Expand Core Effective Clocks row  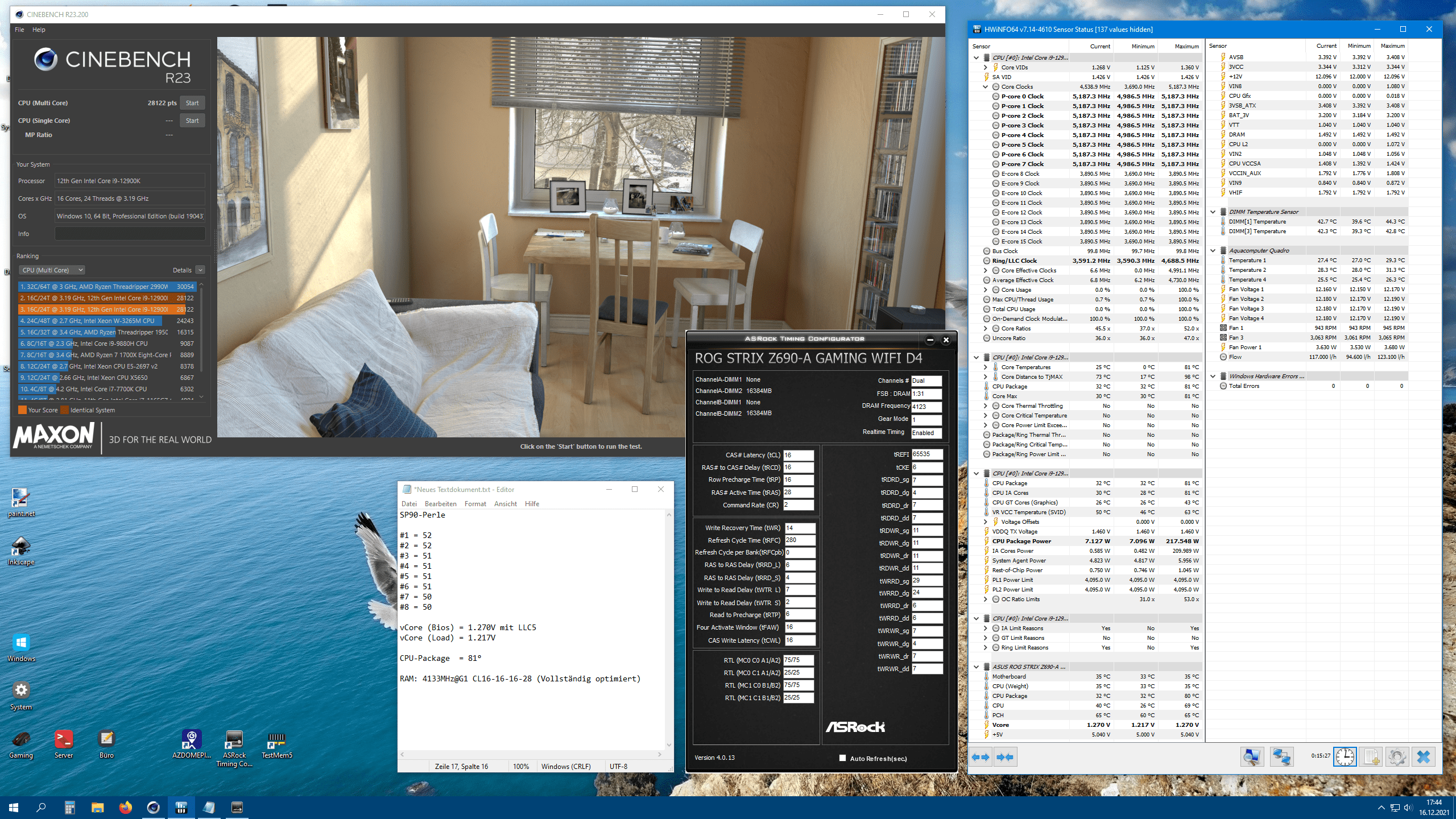[986, 270]
